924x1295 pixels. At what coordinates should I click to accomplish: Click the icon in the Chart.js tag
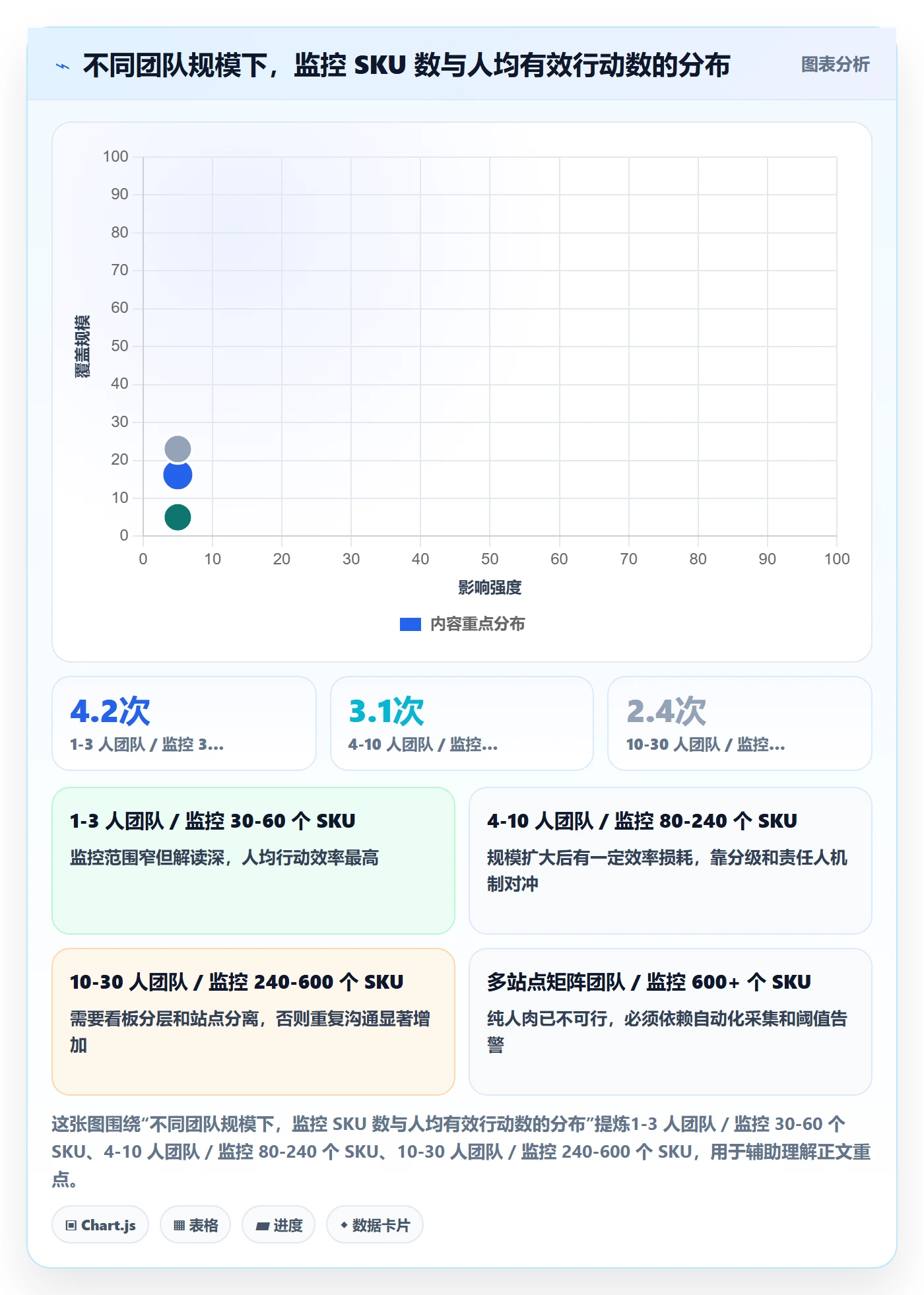tap(71, 1226)
